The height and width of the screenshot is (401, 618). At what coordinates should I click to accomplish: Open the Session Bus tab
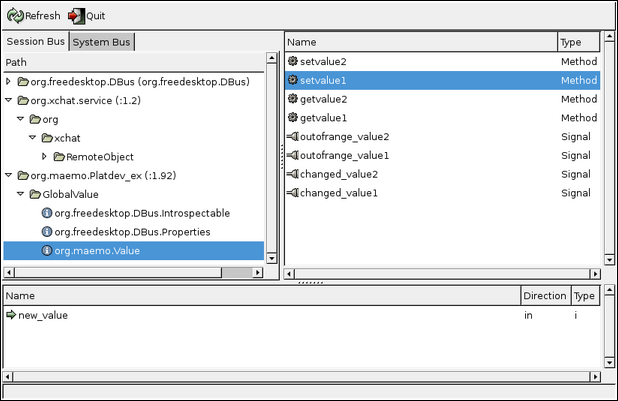[35, 42]
